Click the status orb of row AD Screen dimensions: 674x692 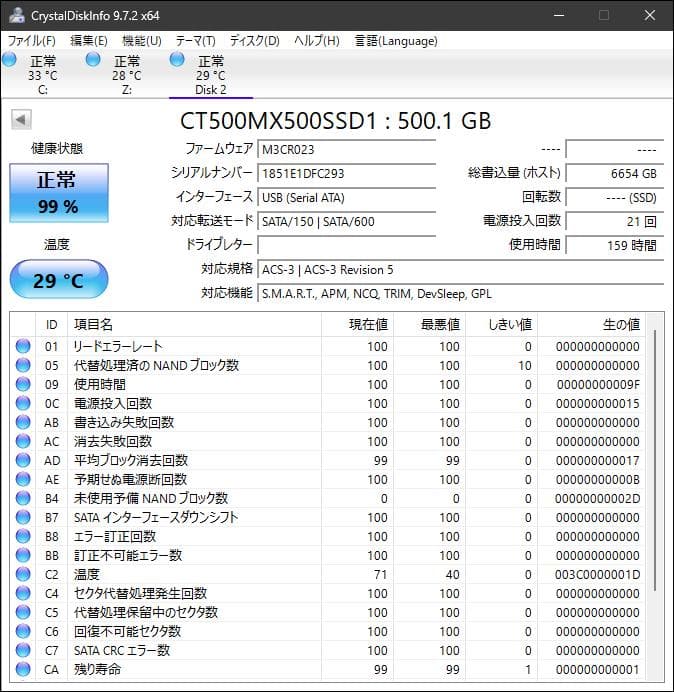[23, 460]
